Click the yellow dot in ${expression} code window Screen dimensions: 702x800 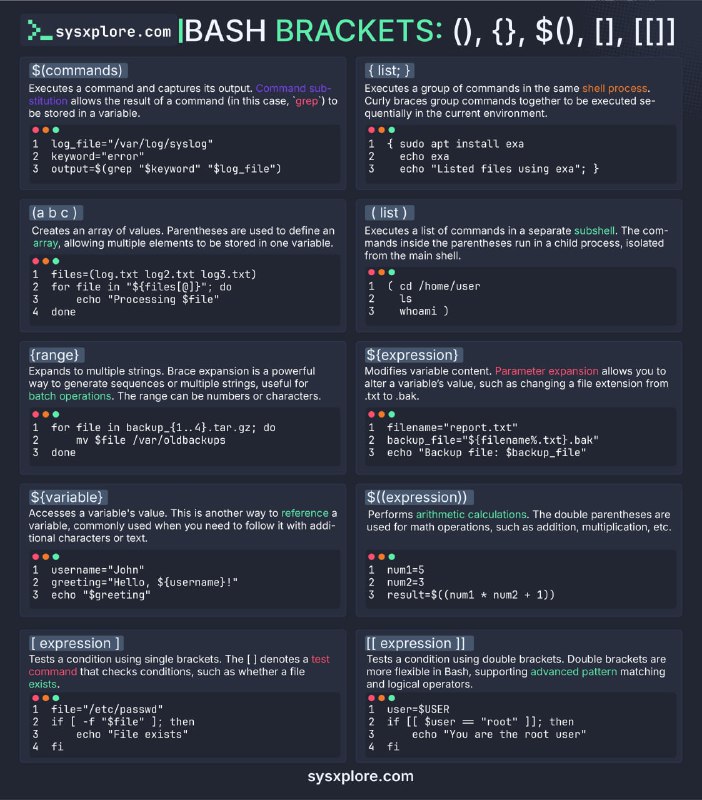(382, 413)
